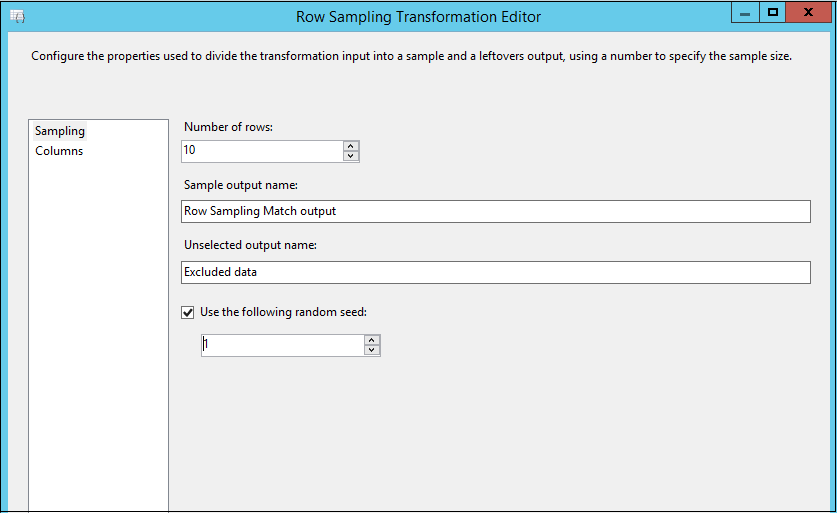The width and height of the screenshot is (837, 513).
Task: Click inside the random seed number box
Action: click(x=282, y=345)
